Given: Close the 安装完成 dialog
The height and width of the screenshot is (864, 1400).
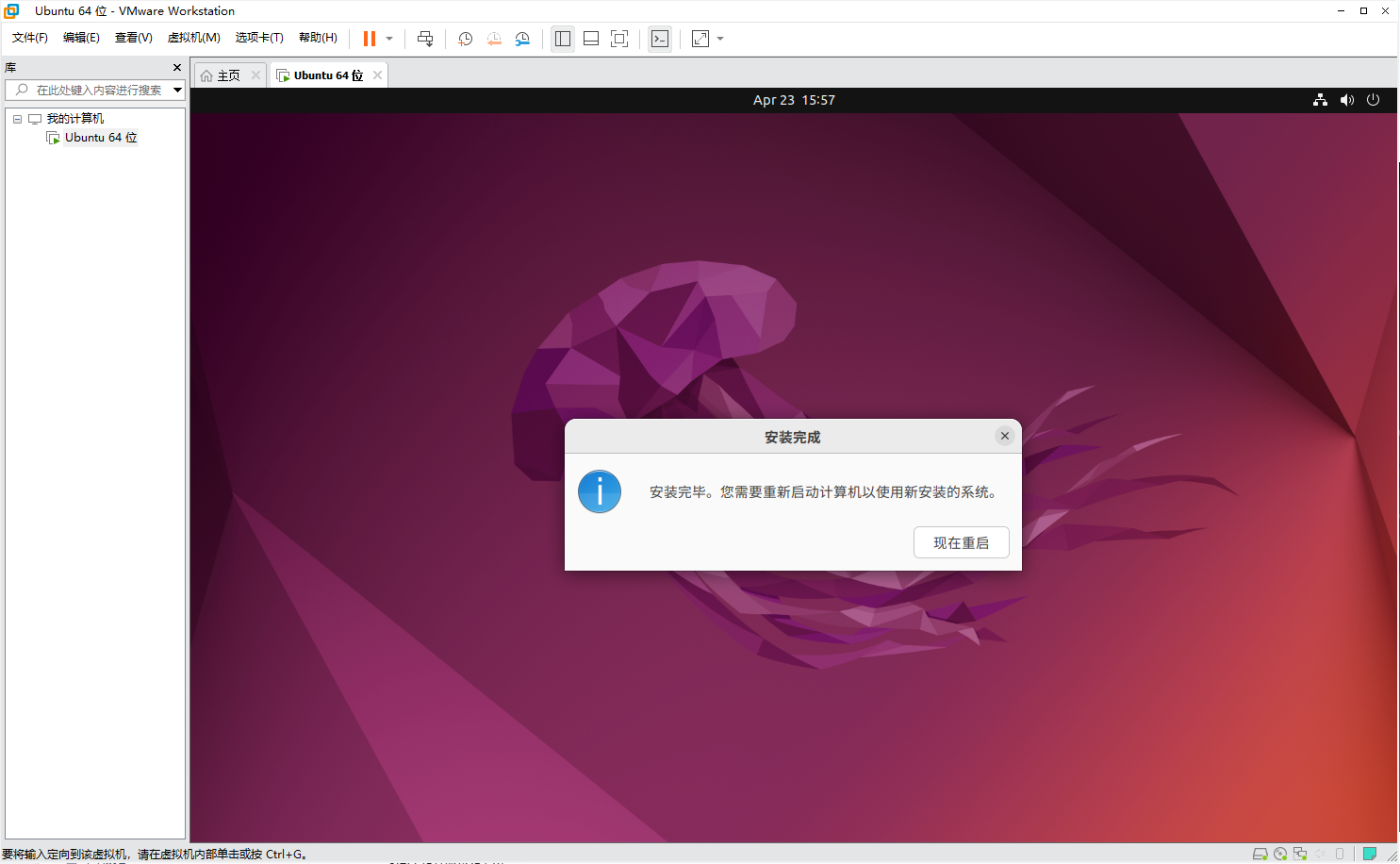Looking at the screenshot, I should pyautogui.click(x=1005, y=436).
